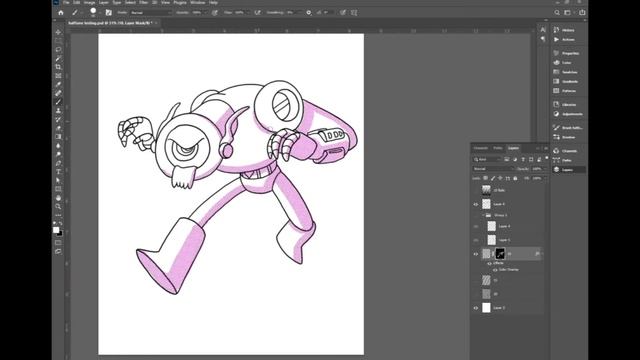This screenshot has width=640, height=360.
Task: Toggle visibility of Layer 5
Action: (x=476, y=240)
